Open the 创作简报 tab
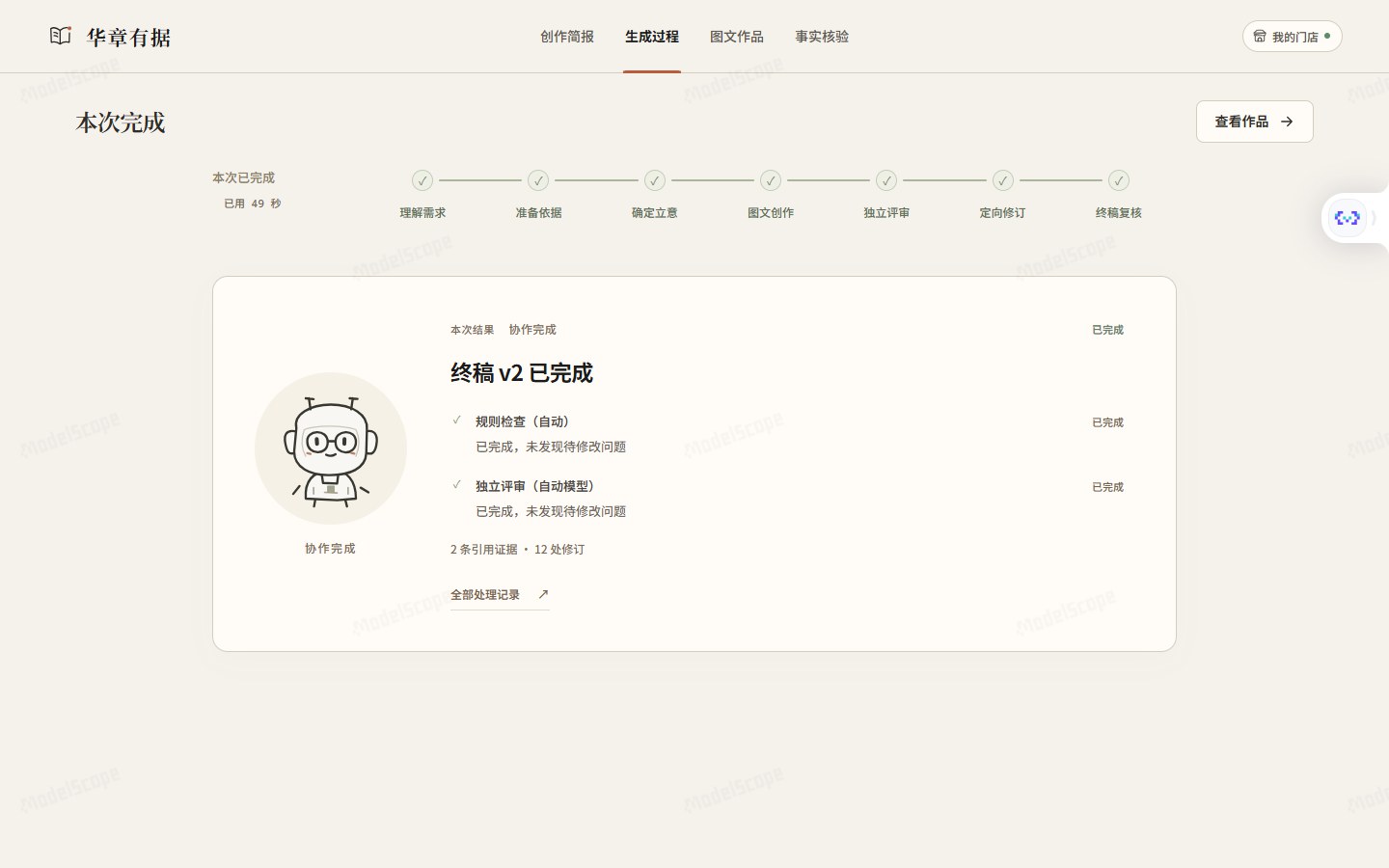The image size is (1389, 868). tap(567, 37)
